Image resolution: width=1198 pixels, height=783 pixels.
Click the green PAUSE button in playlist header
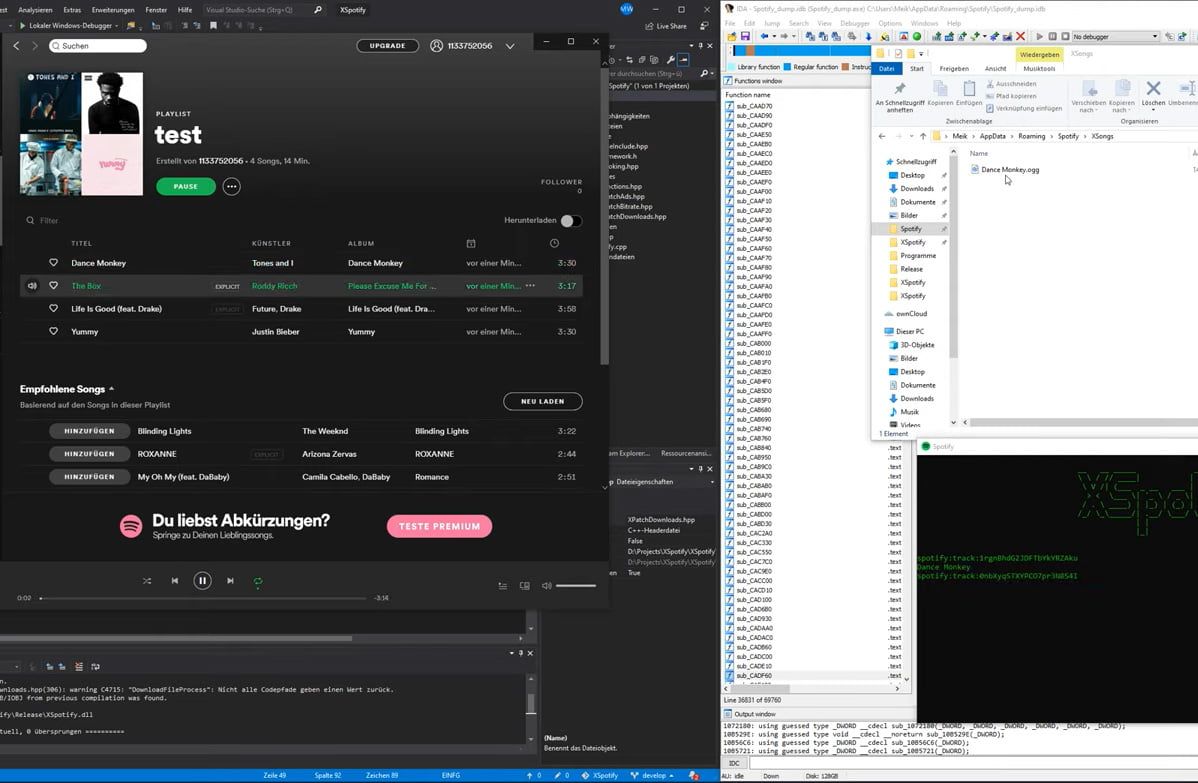[186, 186]
